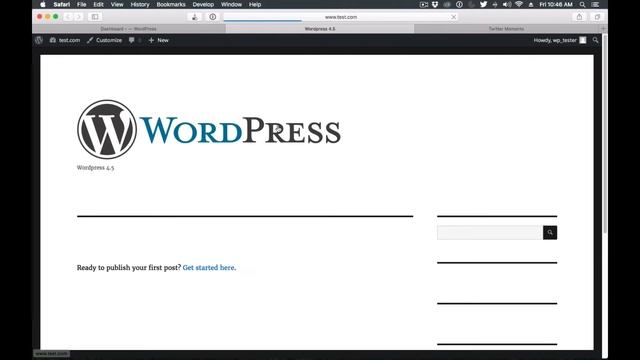Open the volume control in the menu bar
Image resolution: width=640 pixels, height=360 pixels.
point(507,4)
